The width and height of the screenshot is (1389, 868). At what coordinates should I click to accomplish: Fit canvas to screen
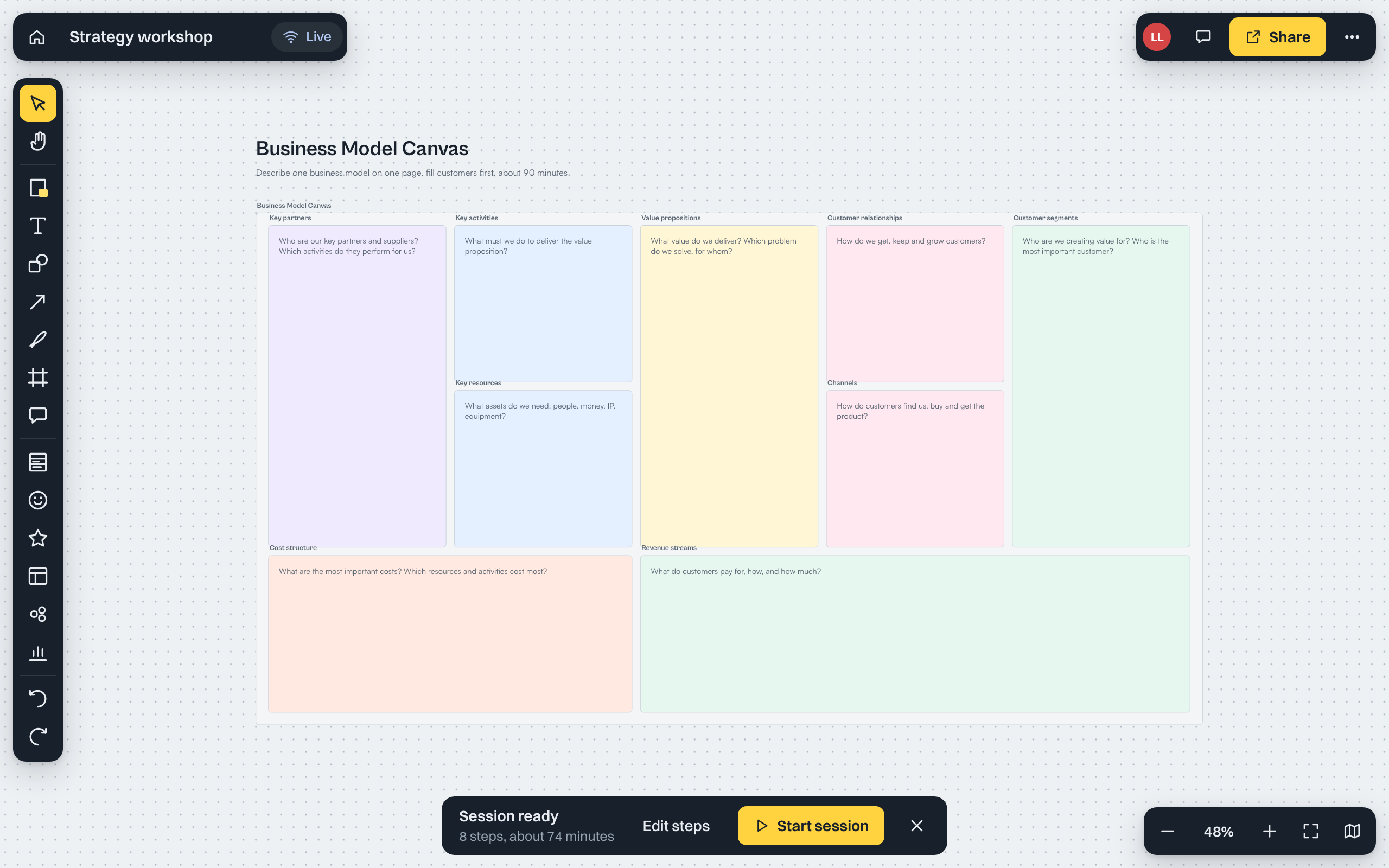click(x=1310, y=831)
